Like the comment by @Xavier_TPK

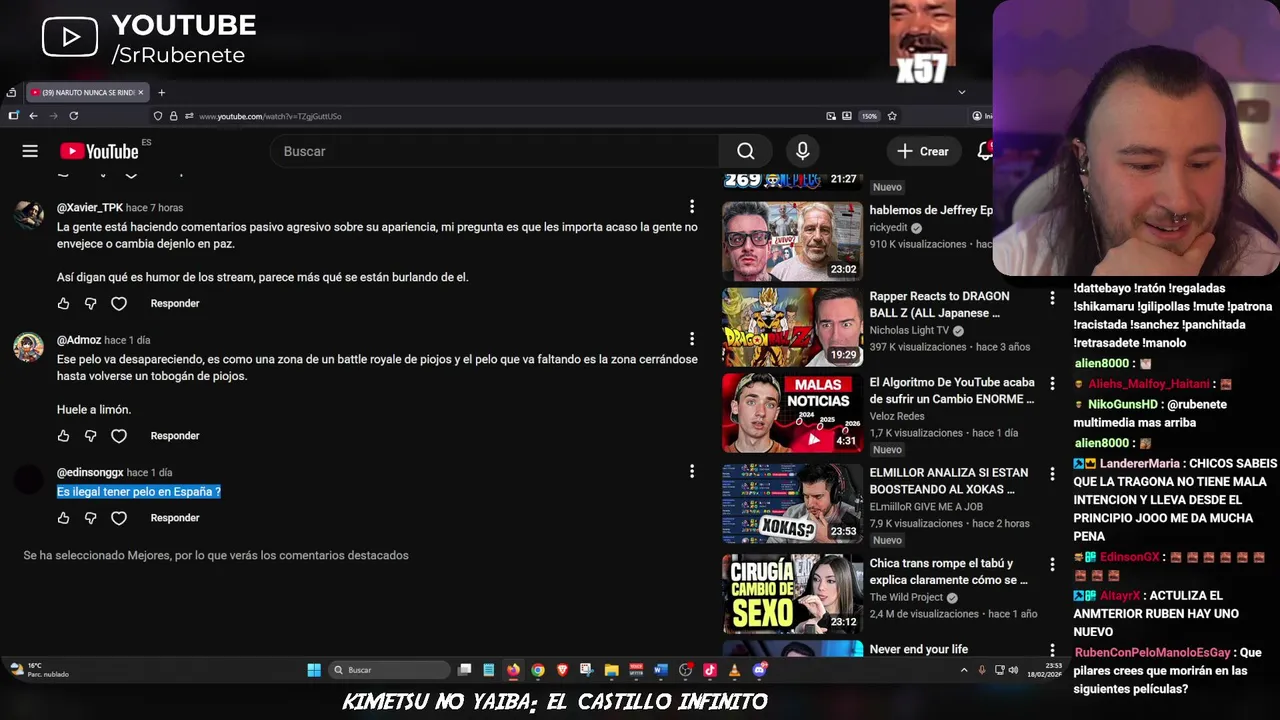(63, 303)
